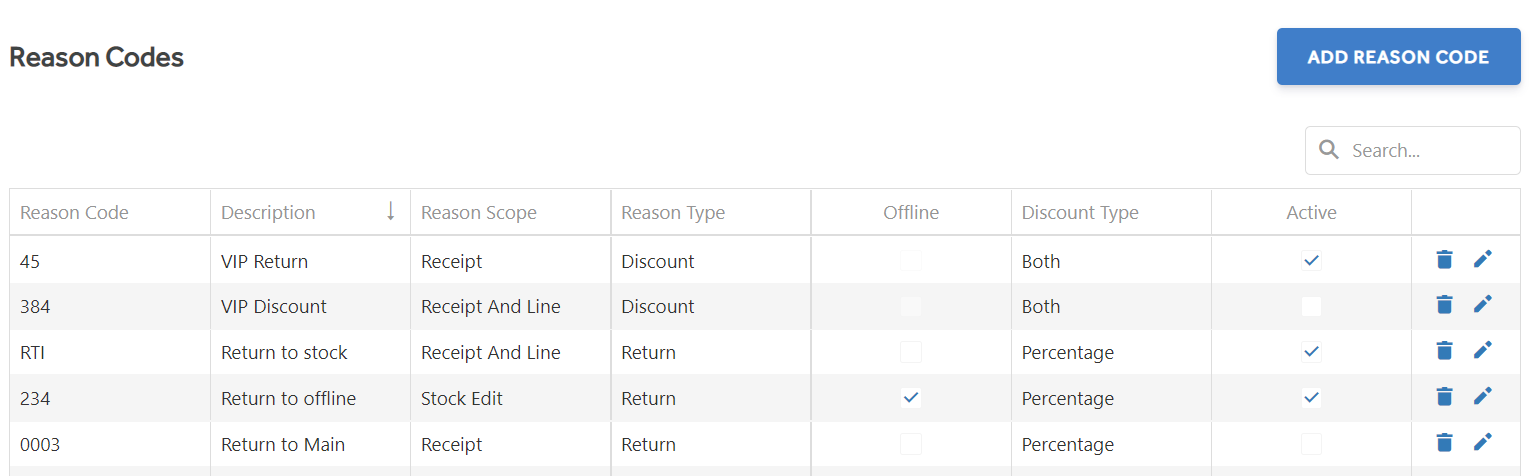Toggle Active checkbox for VIP Return
This screenshot has width=1533, height=476.
coord(1311,261)
